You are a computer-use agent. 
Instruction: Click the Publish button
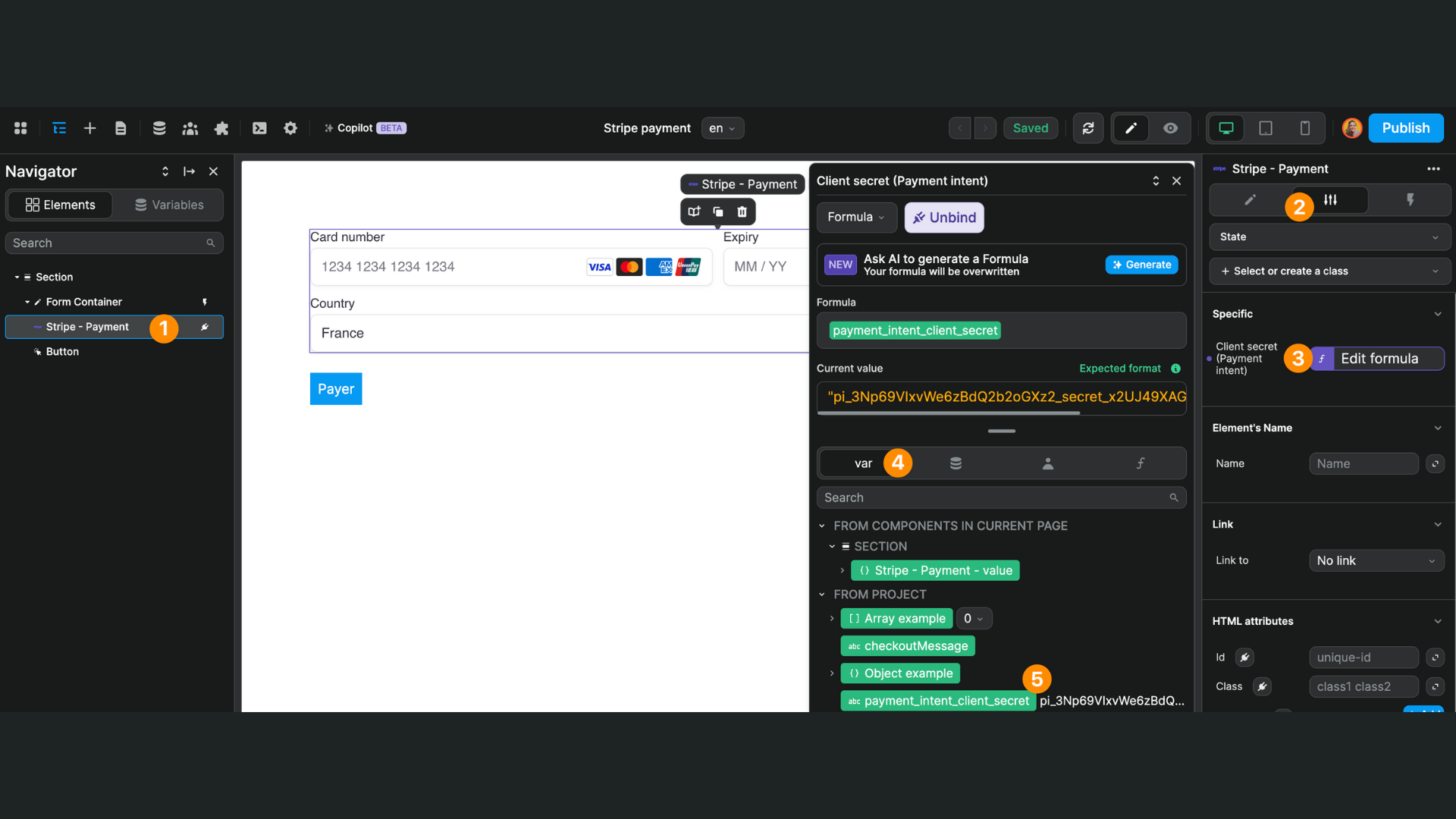[x=1405, y=128]
